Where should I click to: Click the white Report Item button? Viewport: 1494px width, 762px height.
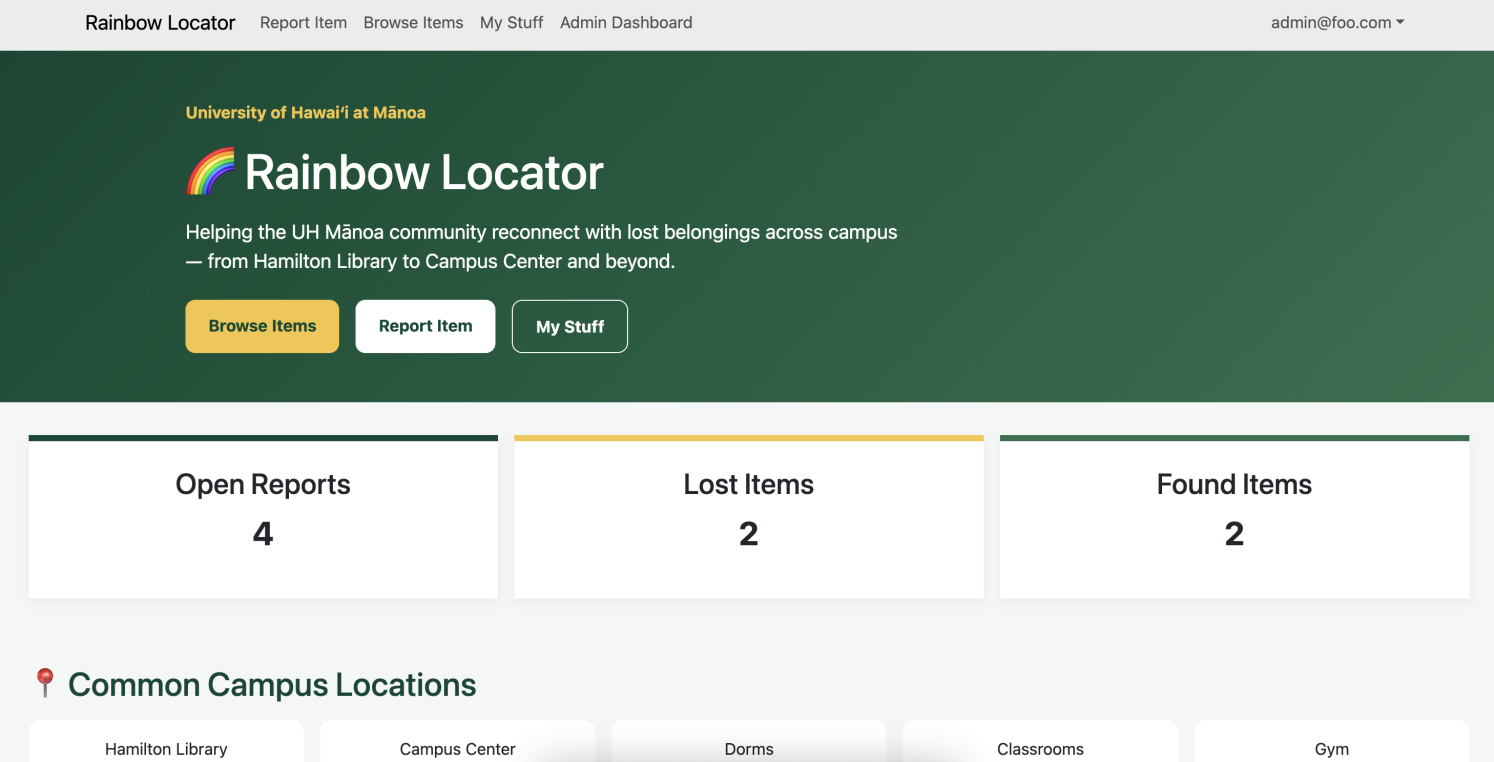[425, 326]
